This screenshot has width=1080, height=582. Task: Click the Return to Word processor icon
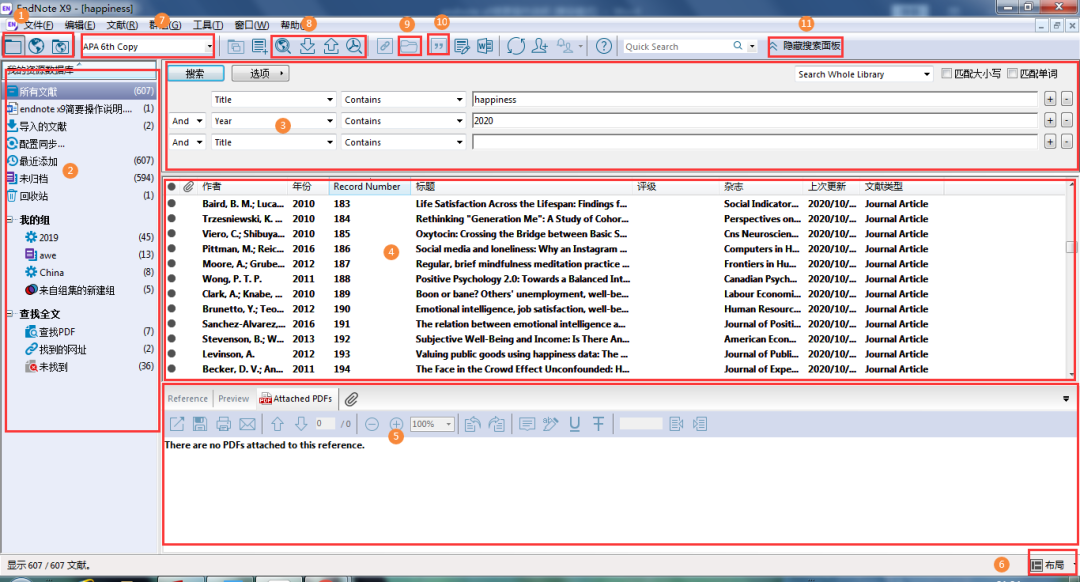coord(485,46)
